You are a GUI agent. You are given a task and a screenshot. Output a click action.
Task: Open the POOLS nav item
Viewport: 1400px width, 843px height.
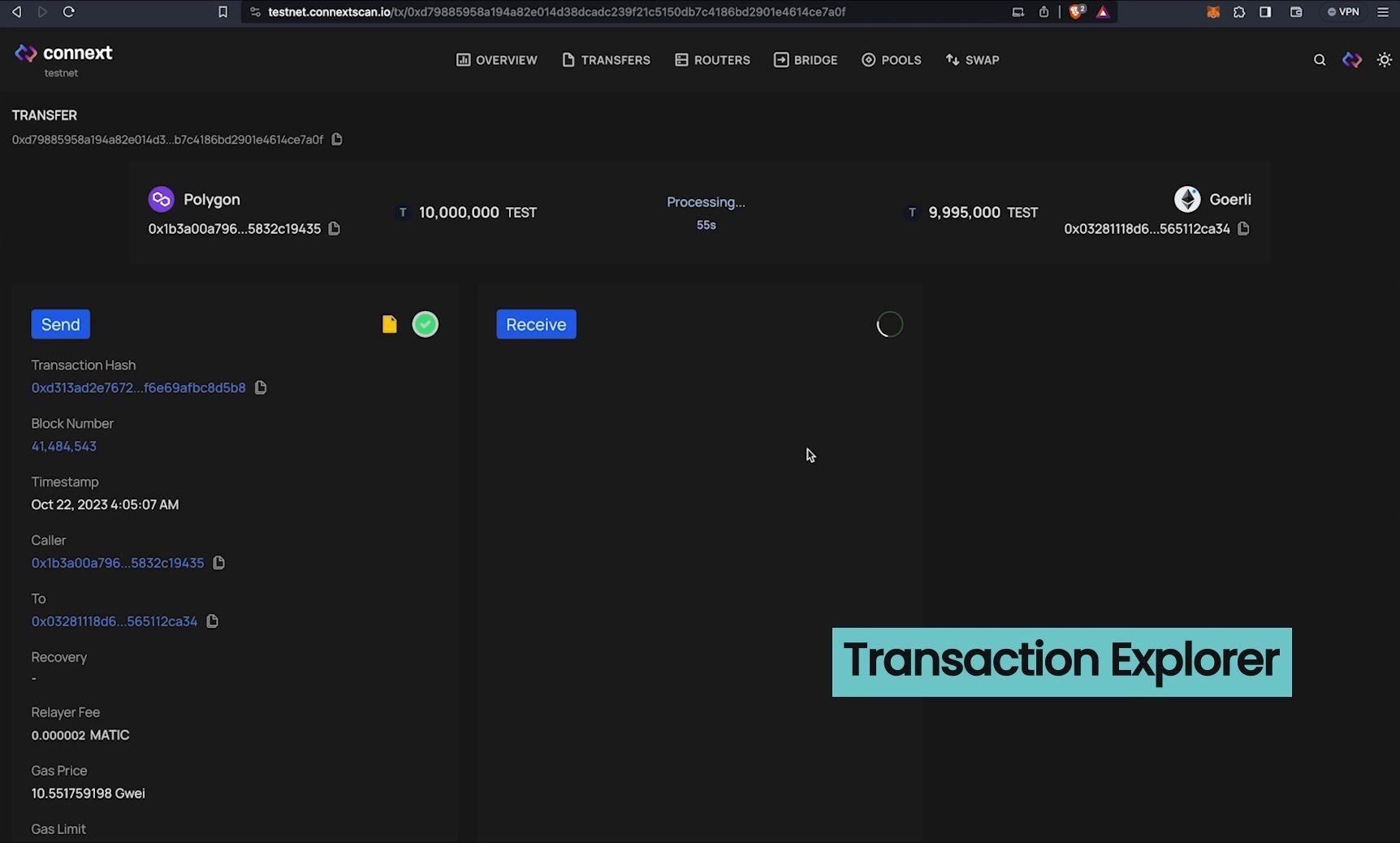[891, 60]
